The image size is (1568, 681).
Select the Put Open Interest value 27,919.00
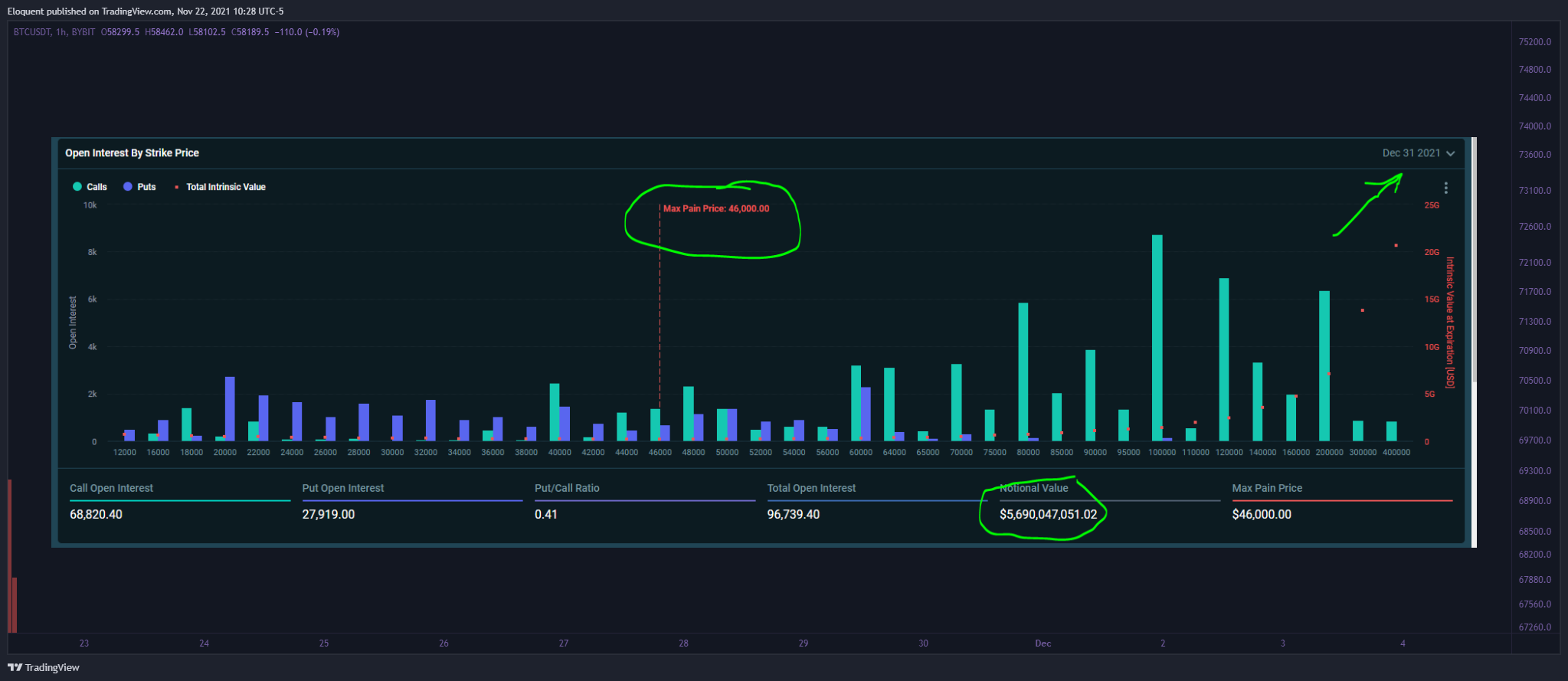[x=328, y=514]
